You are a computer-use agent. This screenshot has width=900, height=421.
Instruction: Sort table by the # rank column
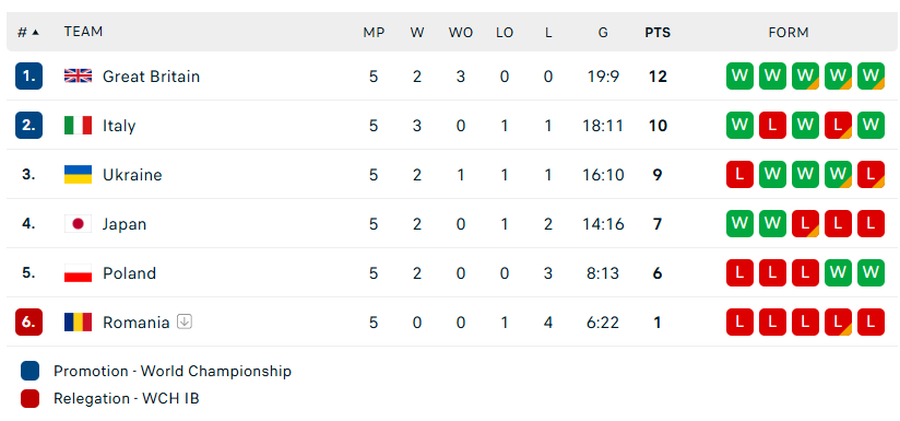point(28,32)
